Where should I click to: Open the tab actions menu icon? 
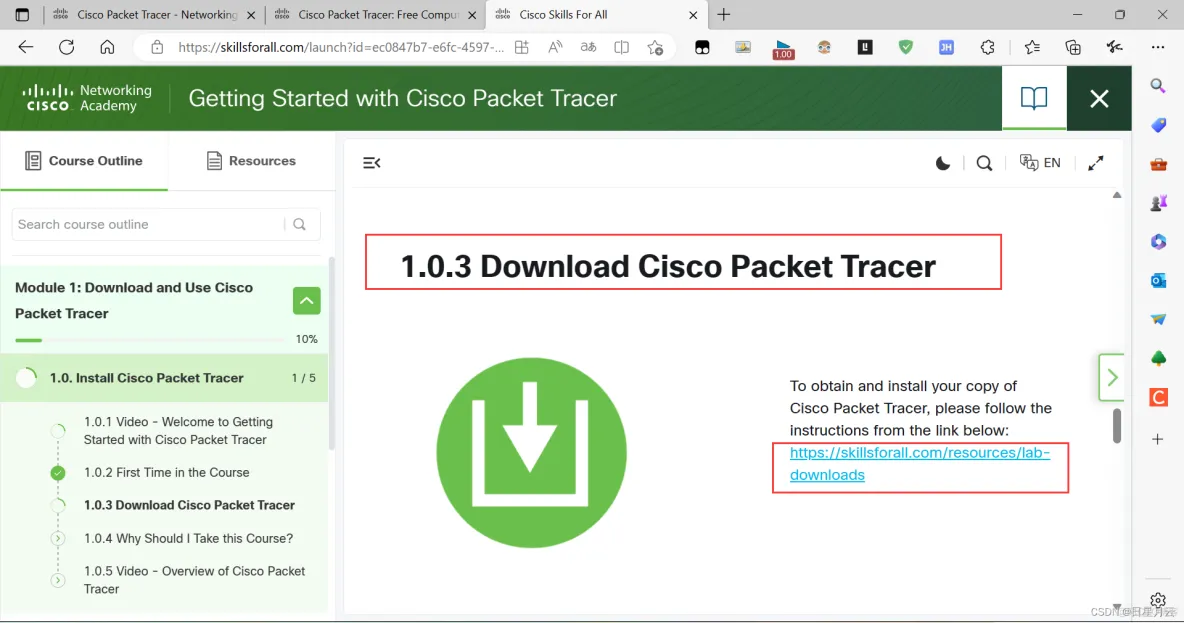click(x=22, y=14)
